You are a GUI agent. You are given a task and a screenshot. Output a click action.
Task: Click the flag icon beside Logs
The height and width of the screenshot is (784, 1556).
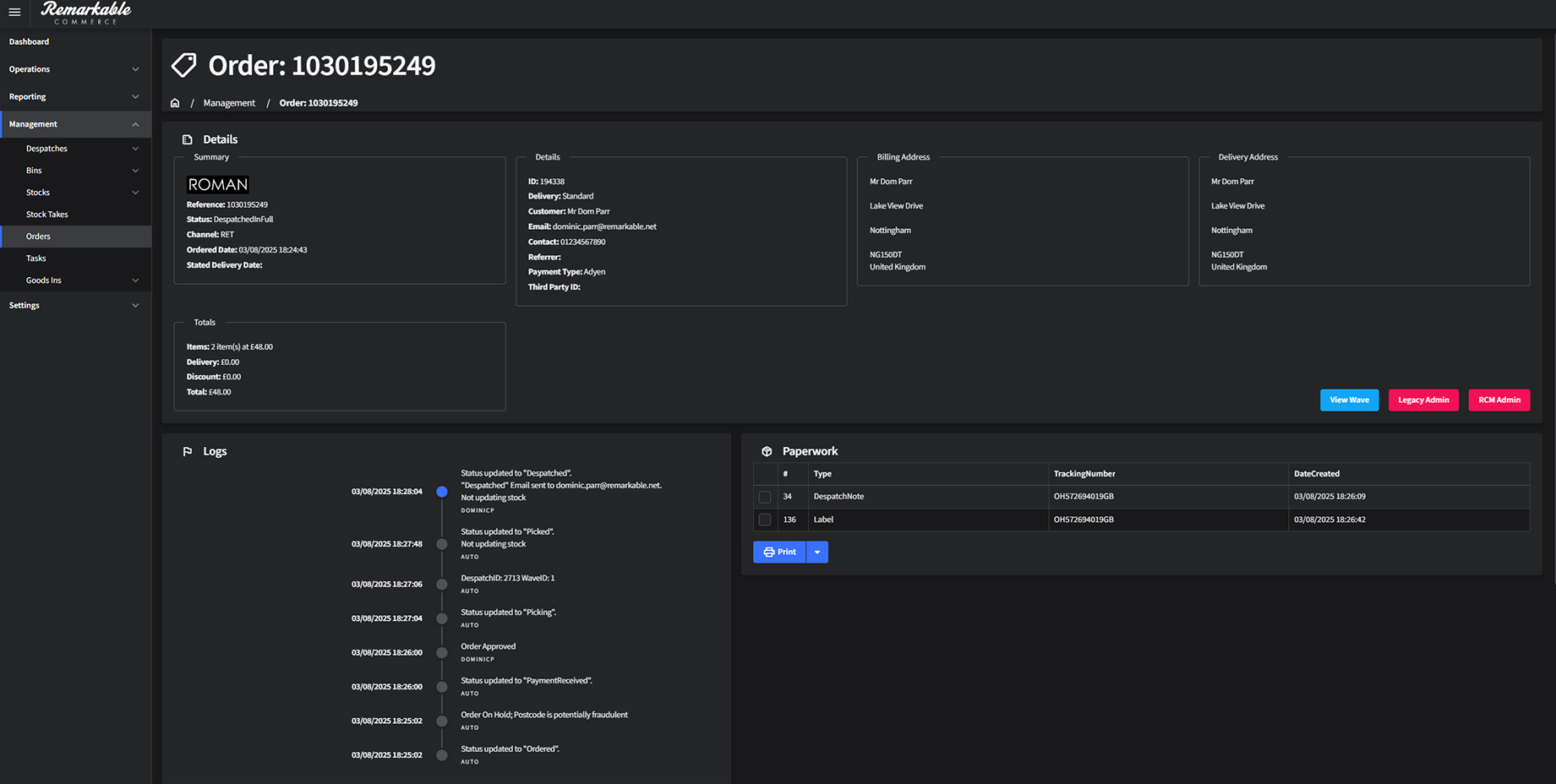(x=188, y=451)
